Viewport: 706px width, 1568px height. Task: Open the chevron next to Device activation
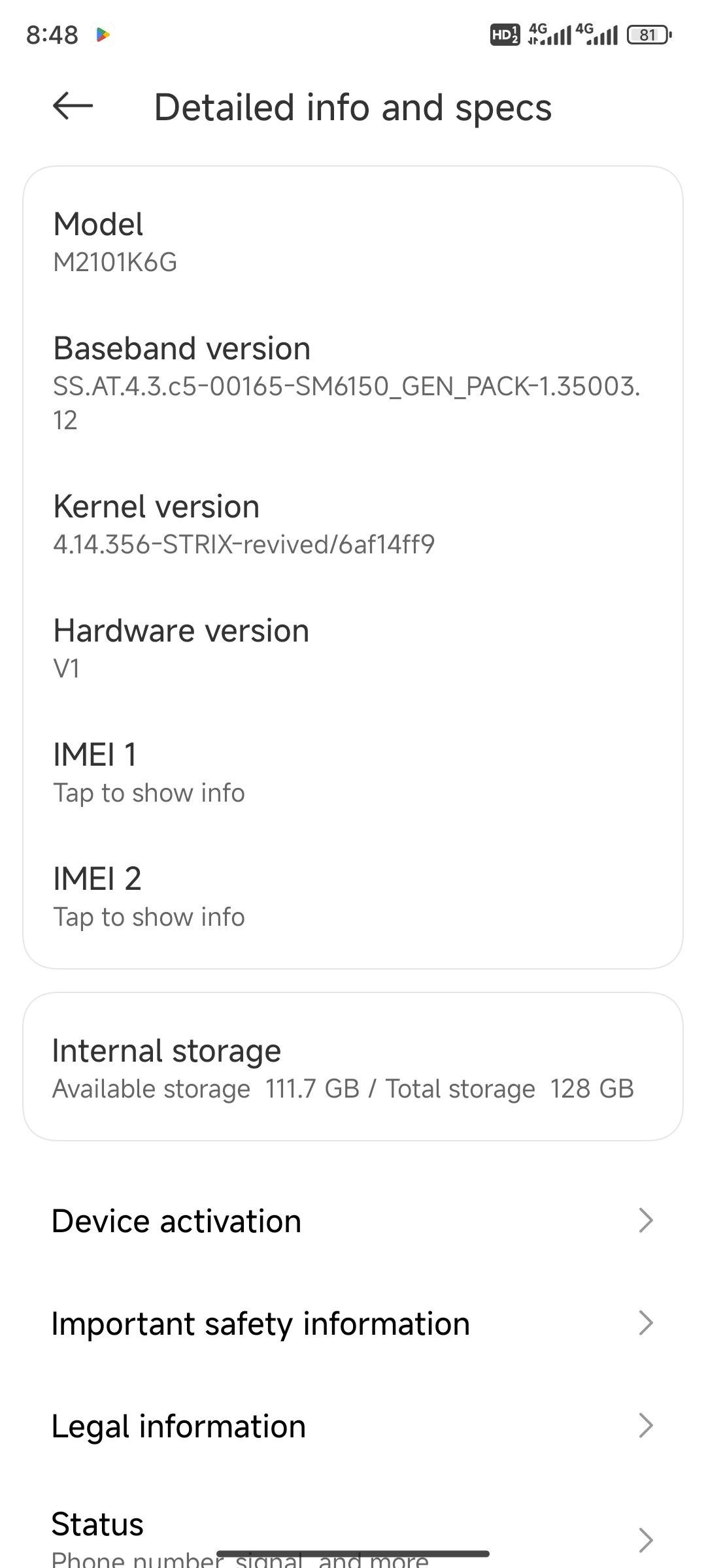click(x=646, y=1220)
